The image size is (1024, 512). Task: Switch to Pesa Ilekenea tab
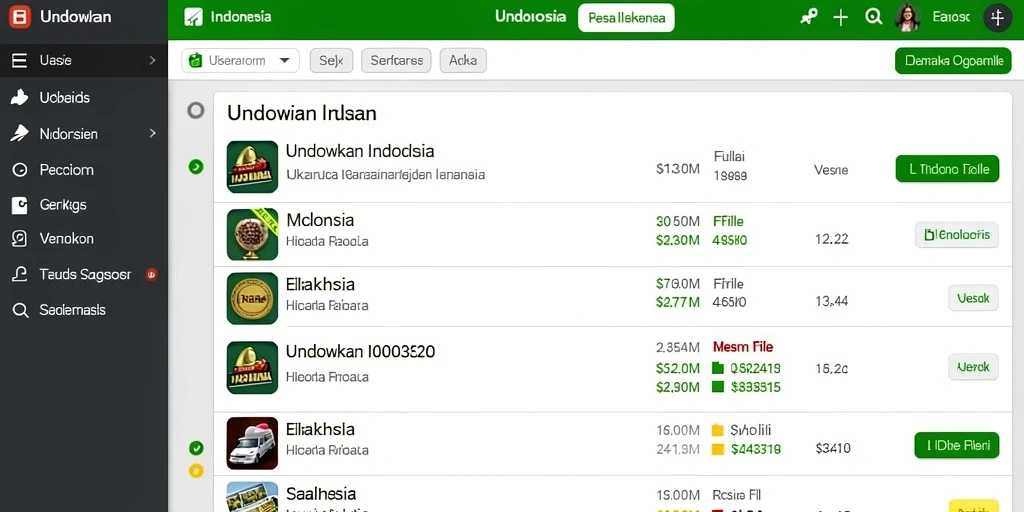pyautogui.click(x=626, y=18)
